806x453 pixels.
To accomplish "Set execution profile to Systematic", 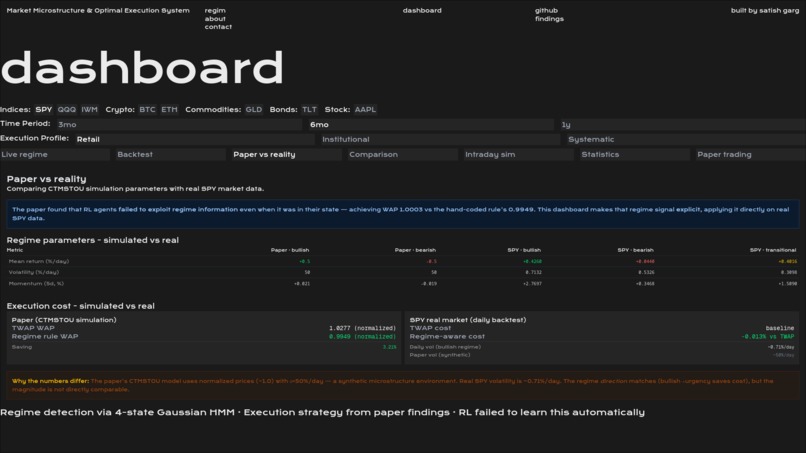I will tap(685, 139).
